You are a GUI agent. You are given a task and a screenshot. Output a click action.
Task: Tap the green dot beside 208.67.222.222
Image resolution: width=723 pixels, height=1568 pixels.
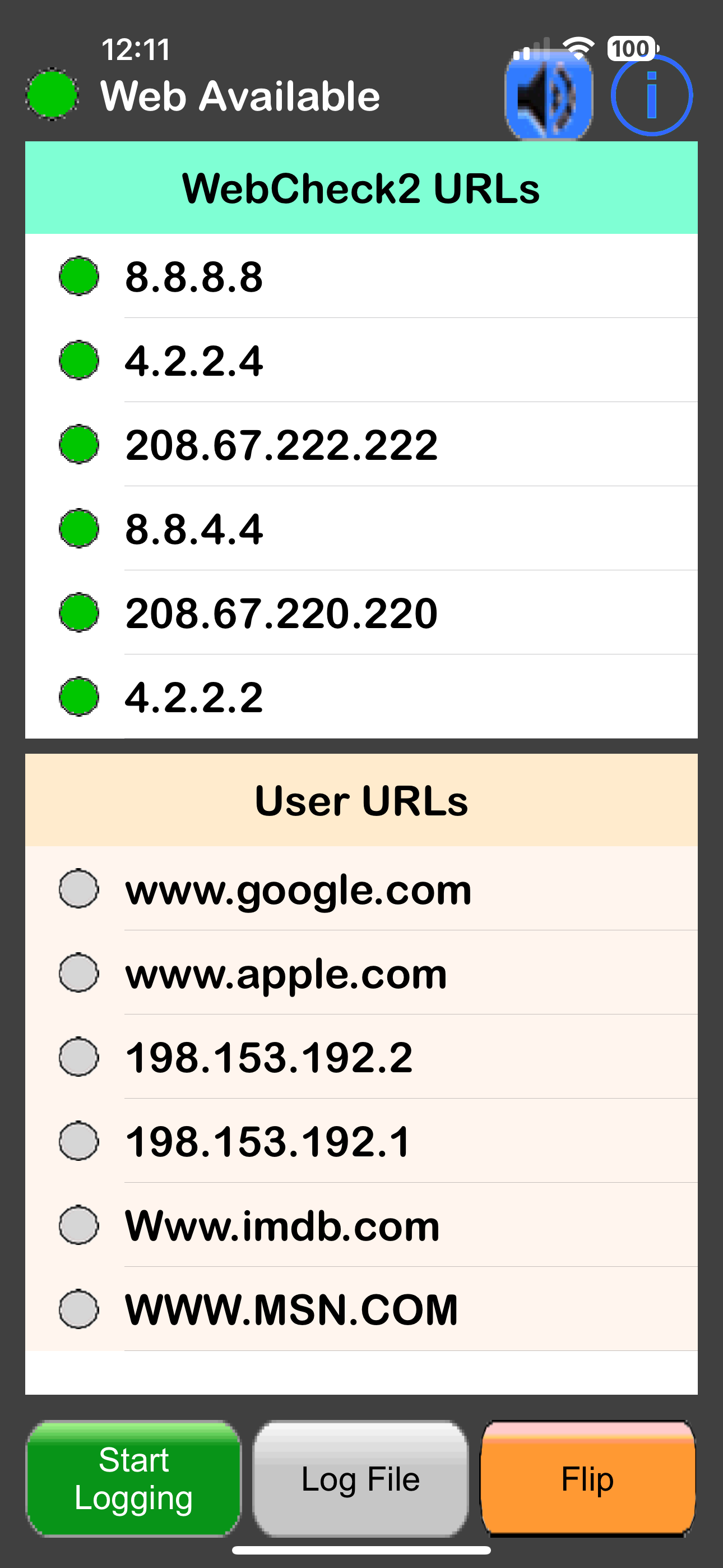click(79, 444)
